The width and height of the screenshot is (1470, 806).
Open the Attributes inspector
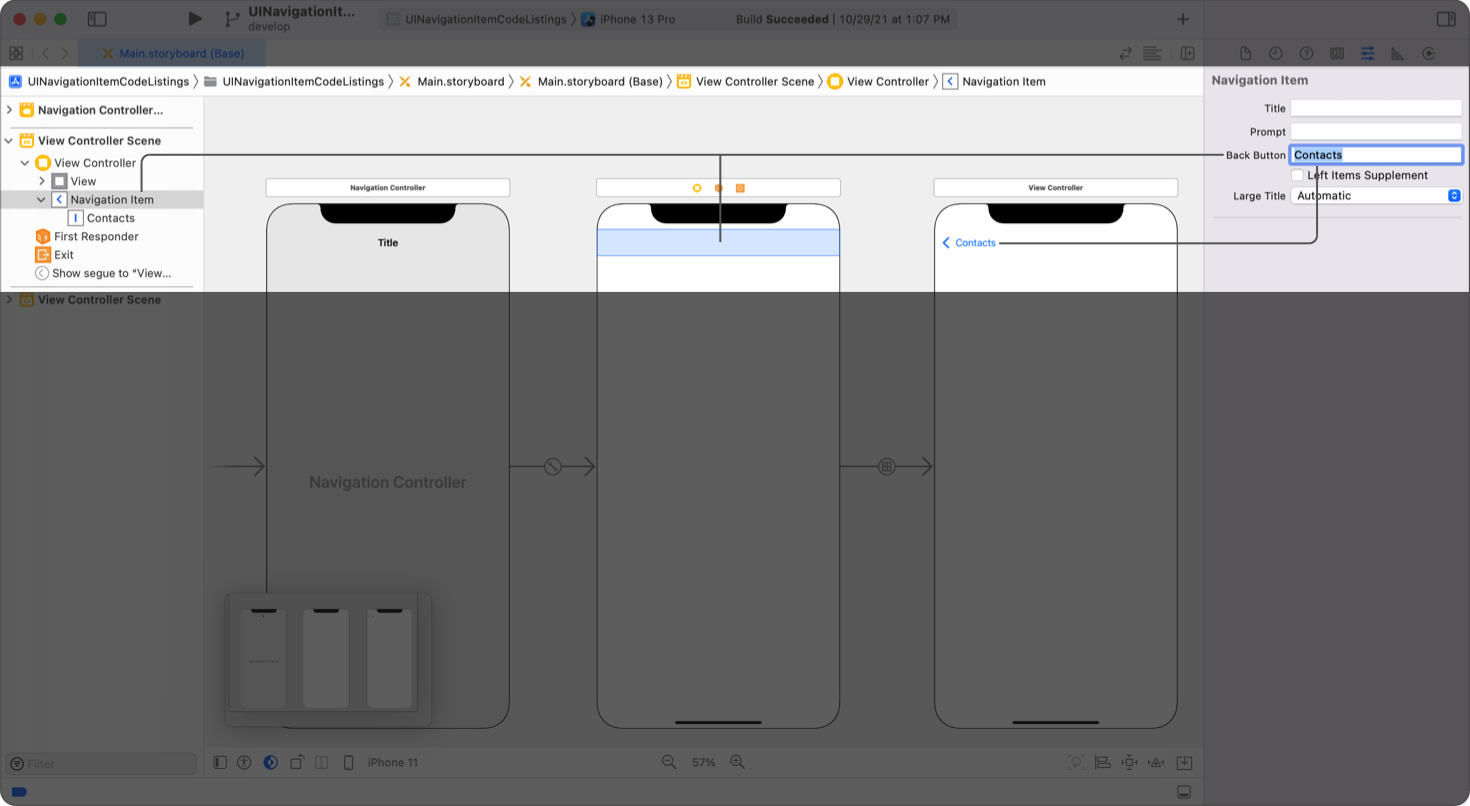1367,53
